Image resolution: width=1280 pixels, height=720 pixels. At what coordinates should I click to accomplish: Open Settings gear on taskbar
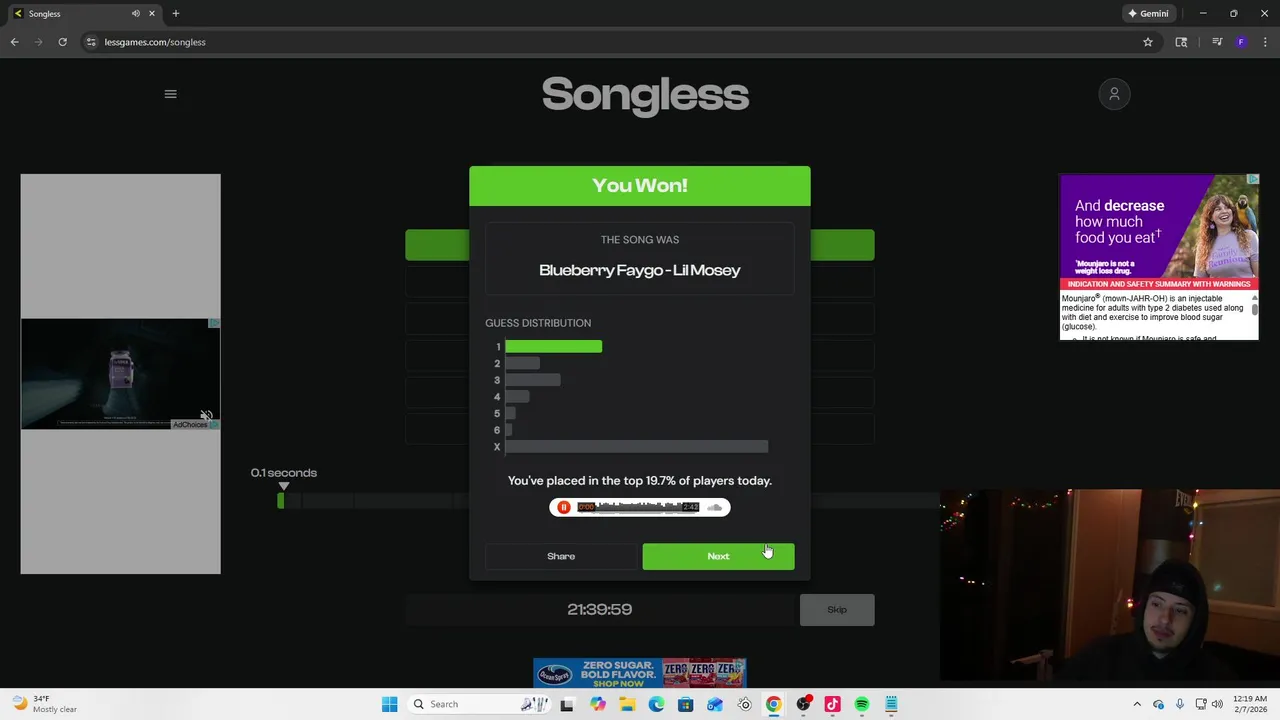tap(744, 704)
